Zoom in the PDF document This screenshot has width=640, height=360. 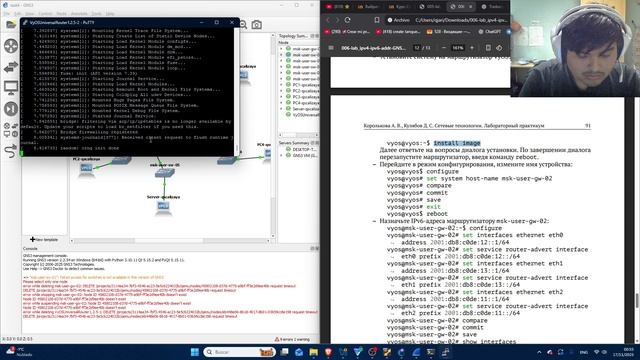click(472, 48)
